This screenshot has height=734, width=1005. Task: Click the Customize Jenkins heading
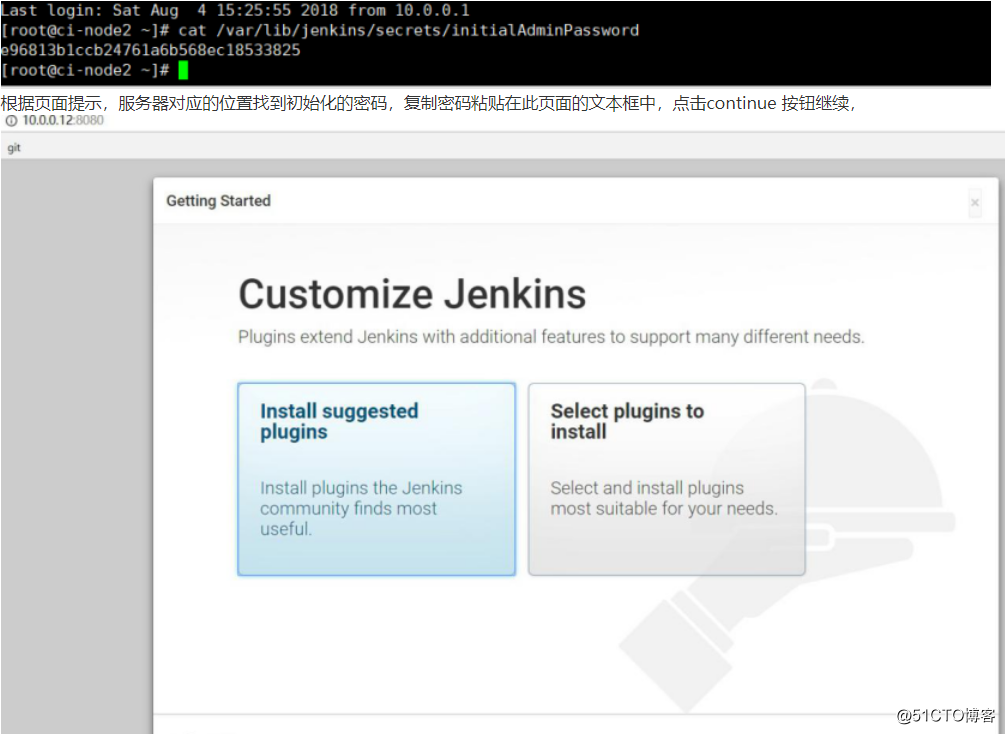[412, 294]
